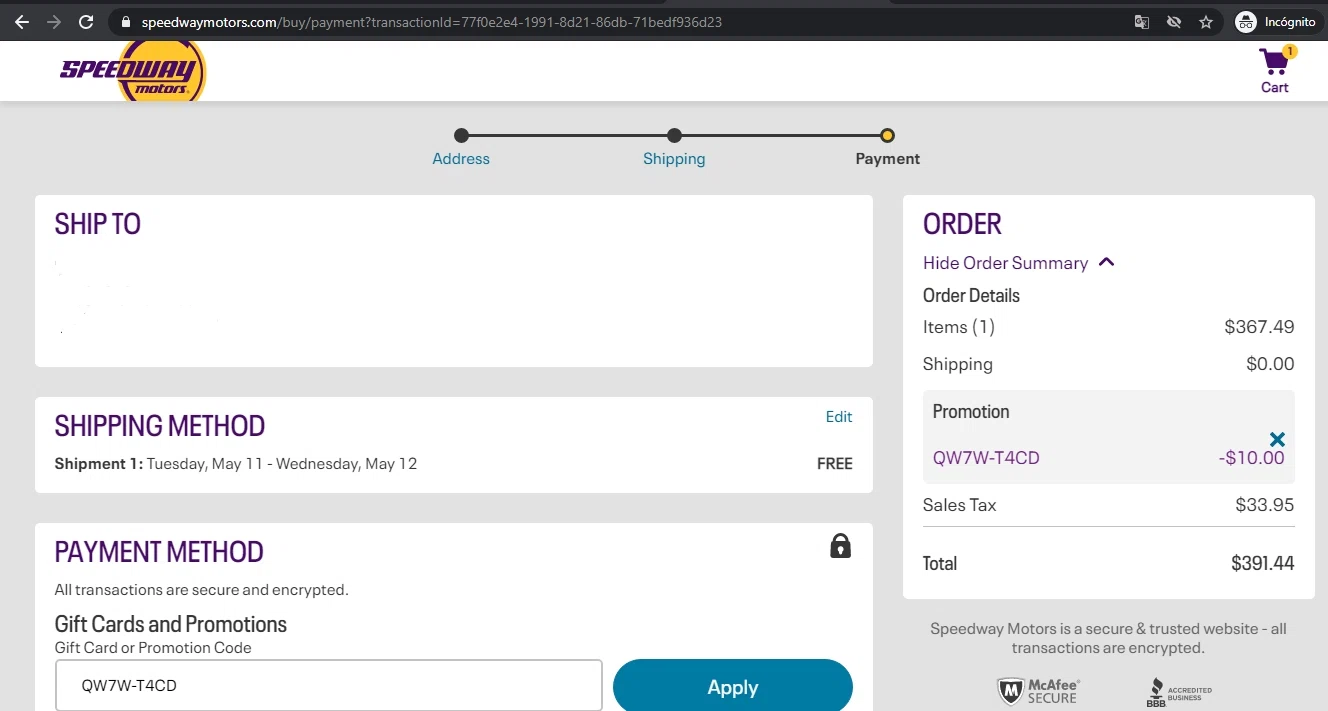Click Hide Order Summary link
Viewport: 1328px width, 711px height.
[1005, 263]
